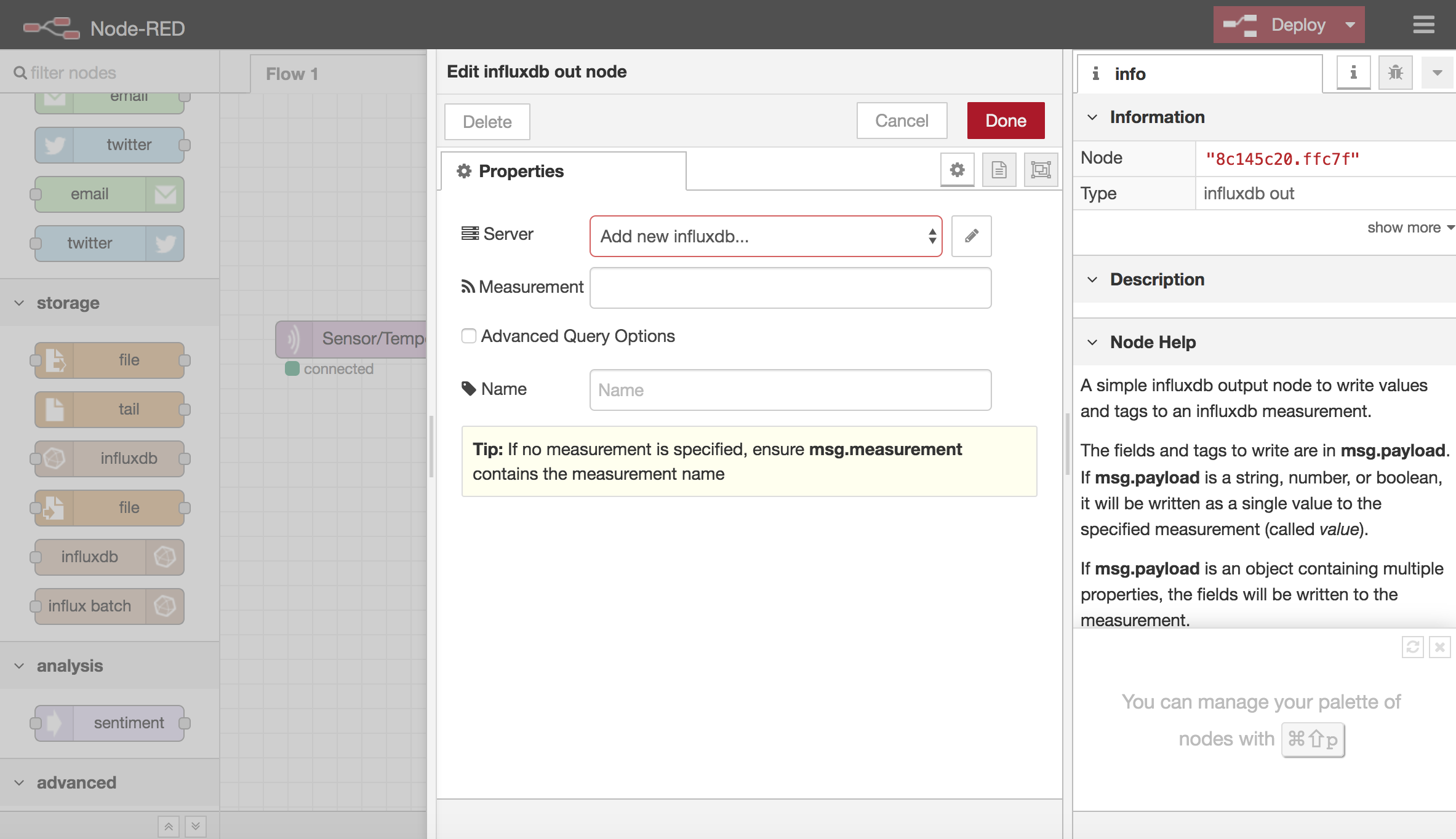Click the Measurement input field
This screenshot has height=839, width=1456.
790,288
